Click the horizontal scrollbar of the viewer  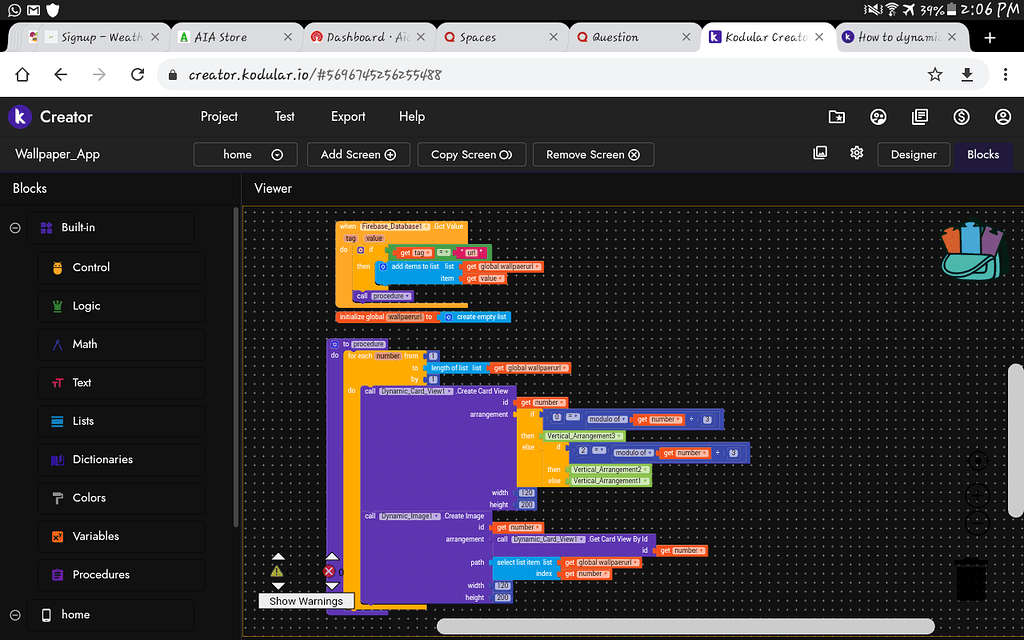686,626
